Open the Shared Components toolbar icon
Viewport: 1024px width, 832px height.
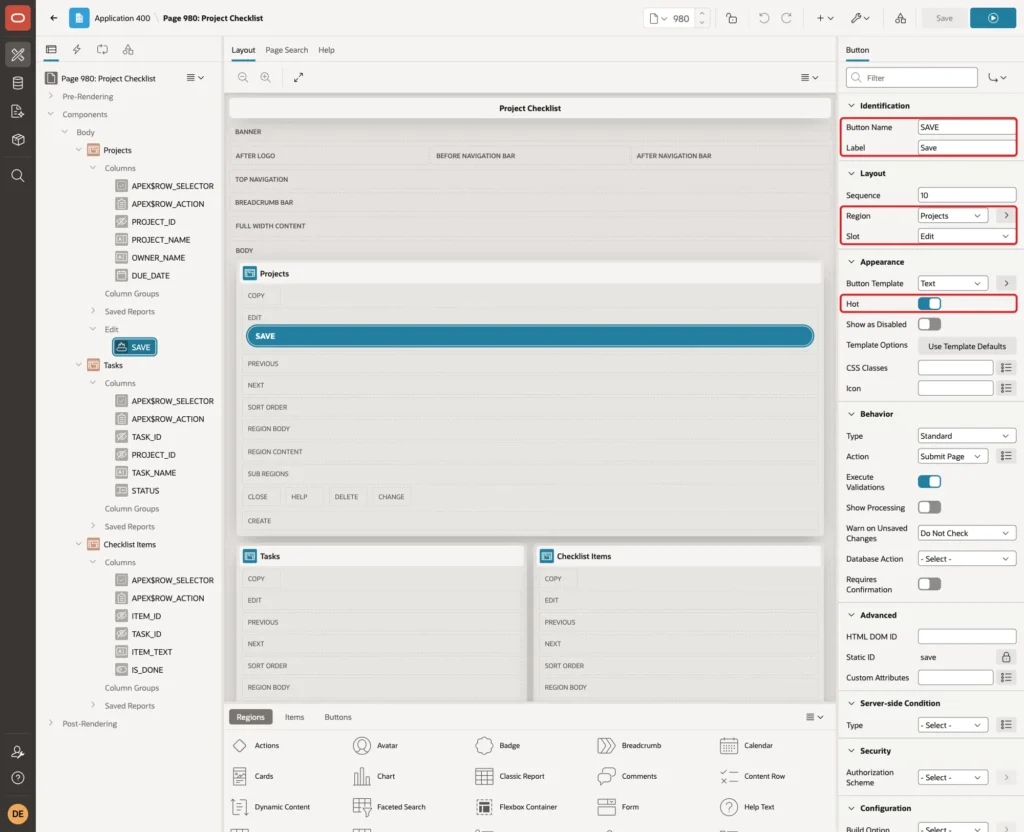pos(900,18)
